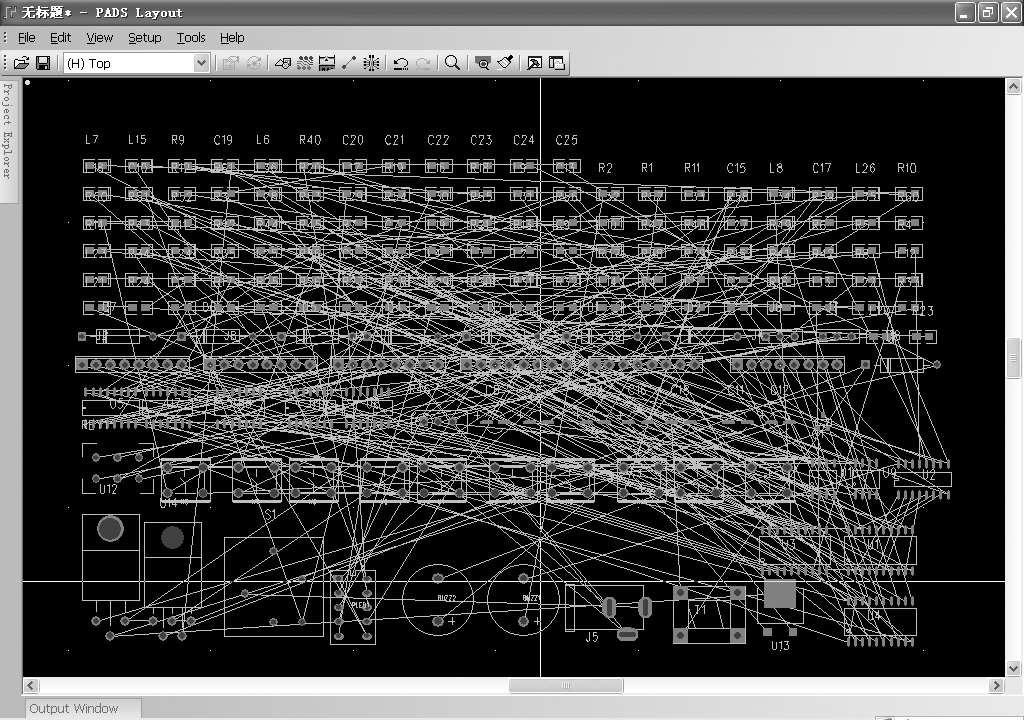Viewport: 1024px width, 720px height.
Task: Select the R1 reference designator label
Action: (647, 168)
